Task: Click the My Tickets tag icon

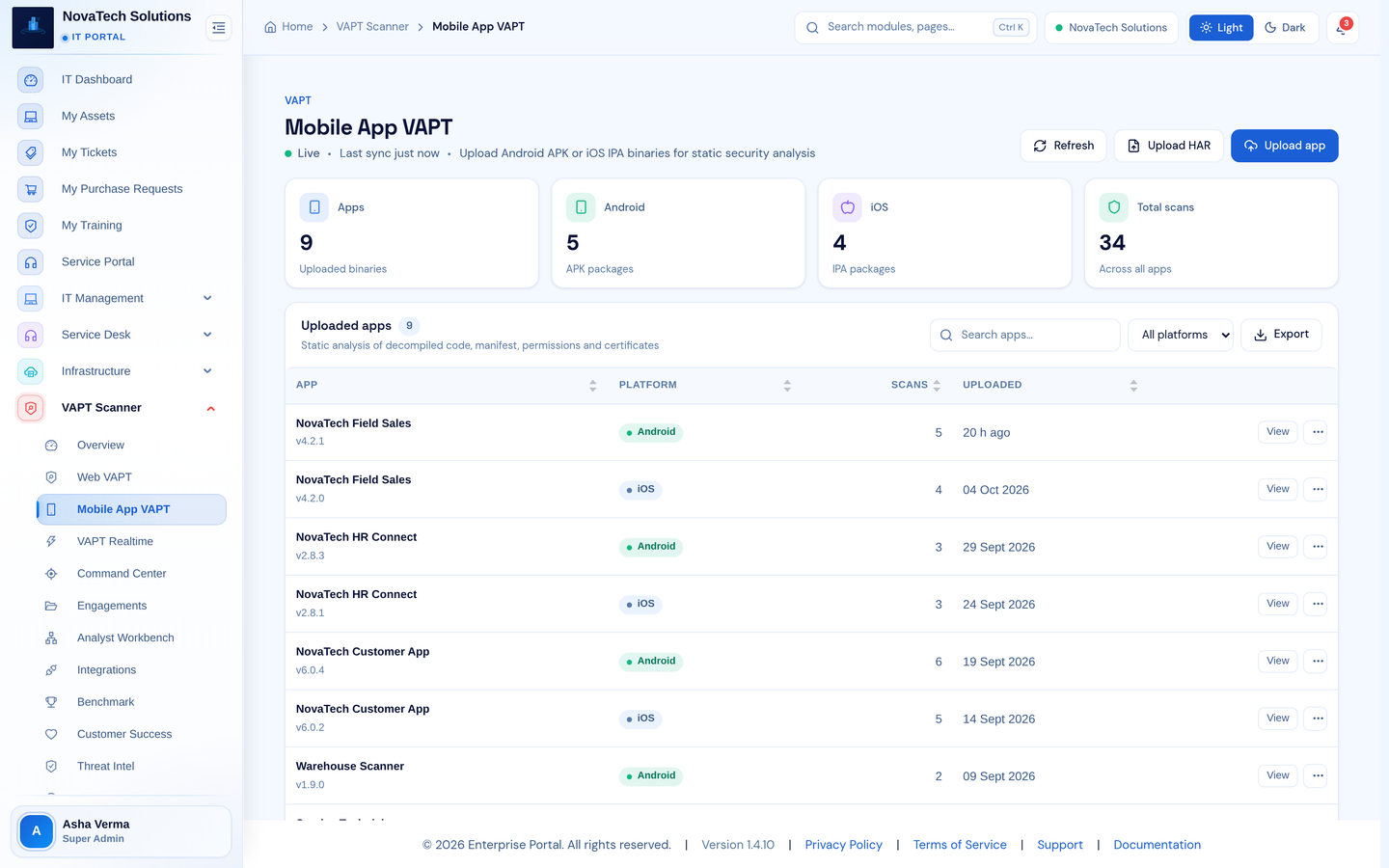Action: pos(31,152)
